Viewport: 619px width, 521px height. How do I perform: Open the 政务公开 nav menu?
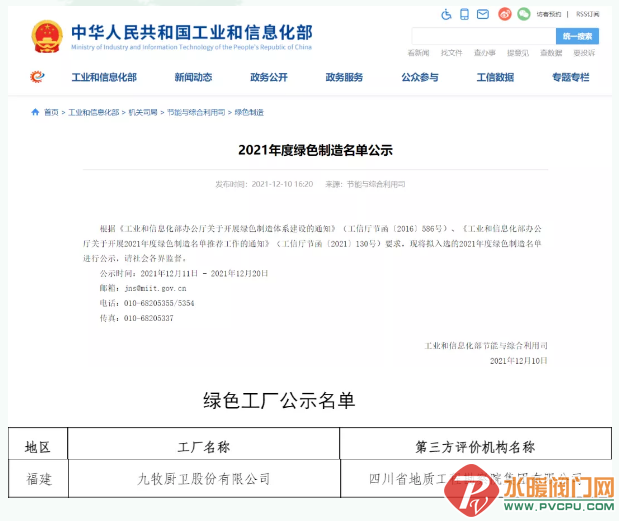coord(269,77)
